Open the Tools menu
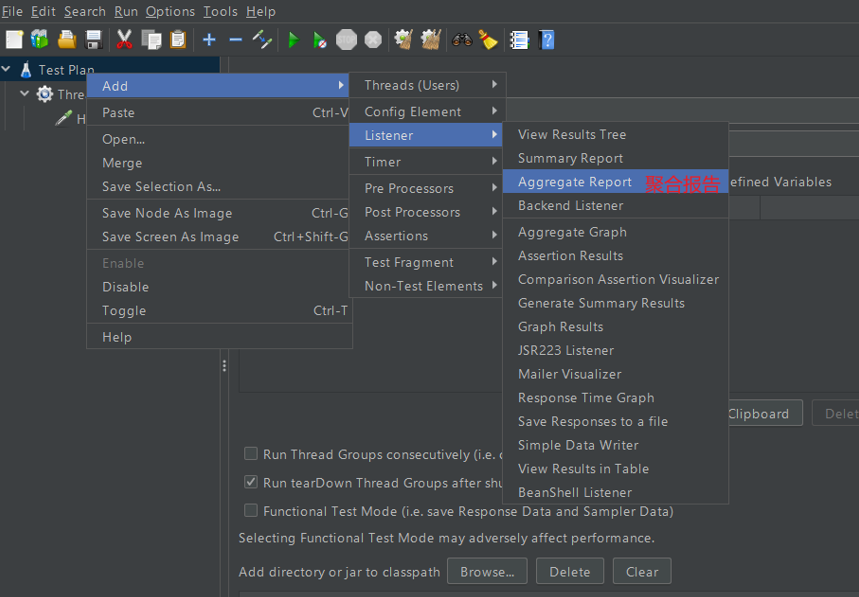 coord(220,11)
